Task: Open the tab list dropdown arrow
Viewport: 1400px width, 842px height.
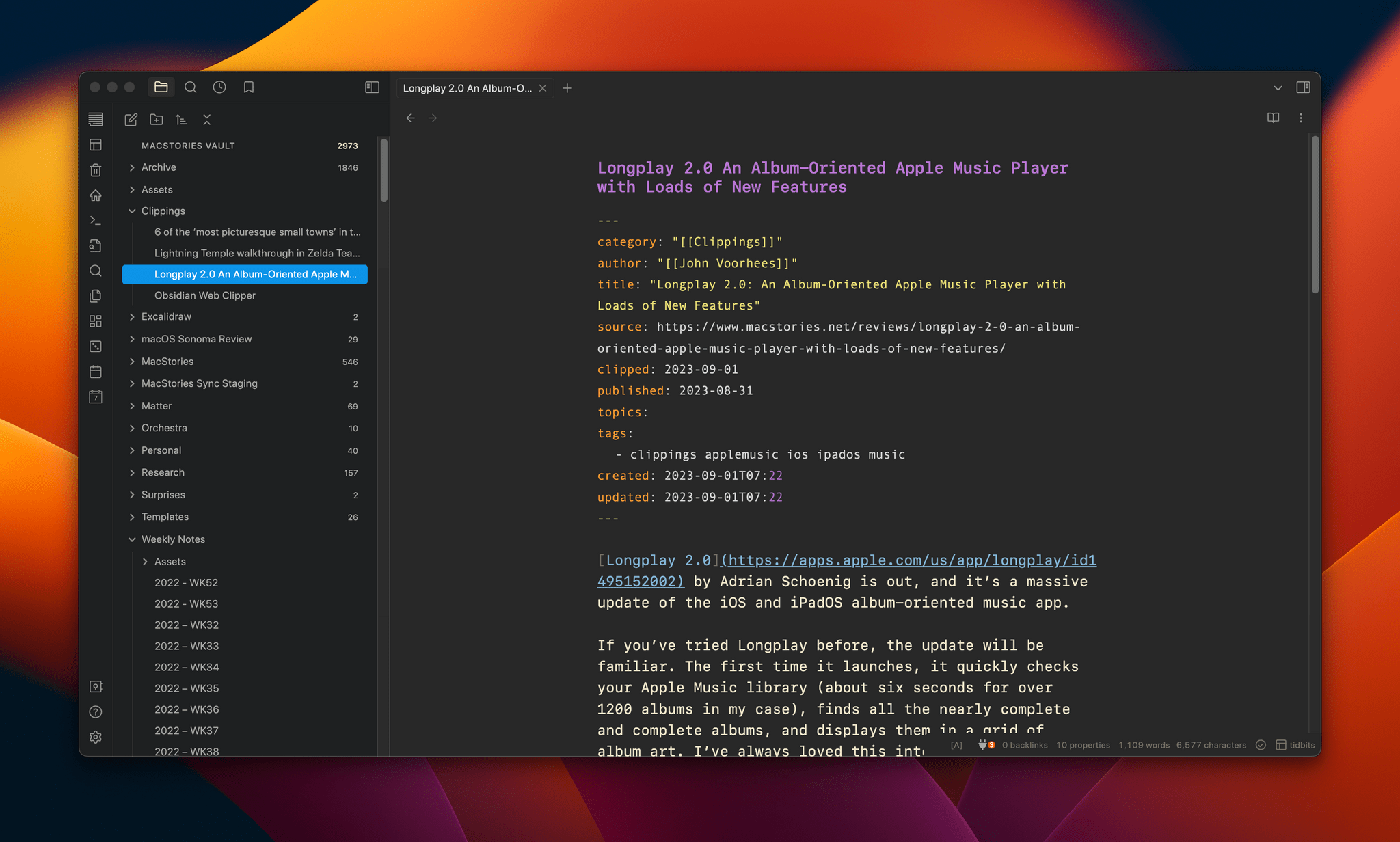Action: 1278,88
